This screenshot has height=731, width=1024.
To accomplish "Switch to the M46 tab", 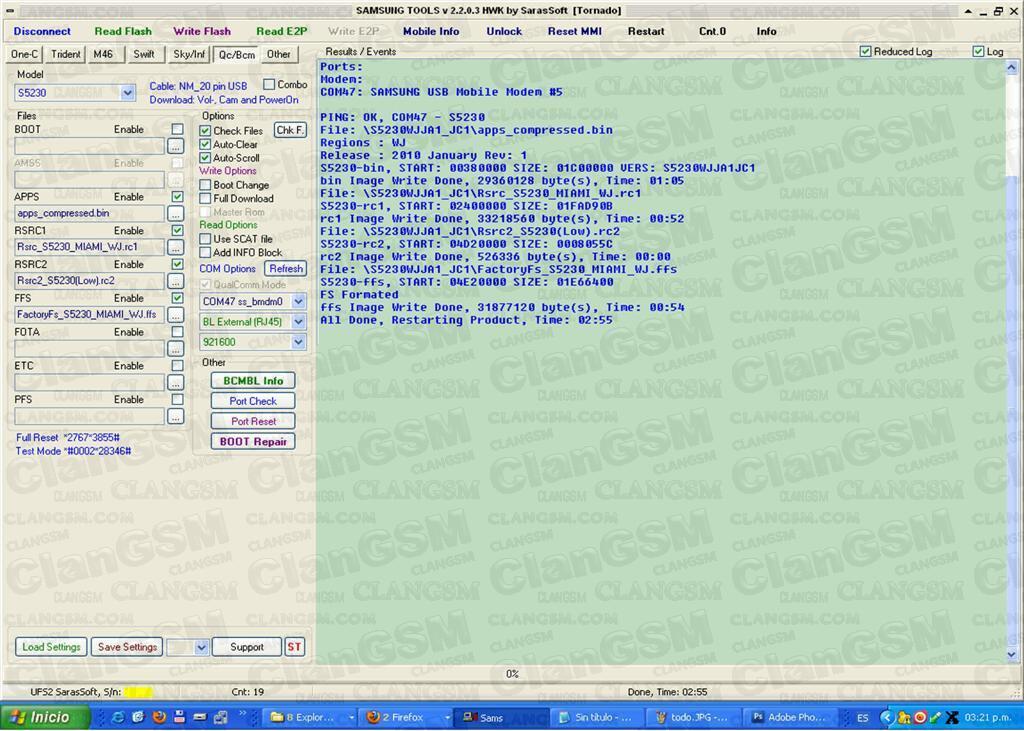I will [103, 54].
